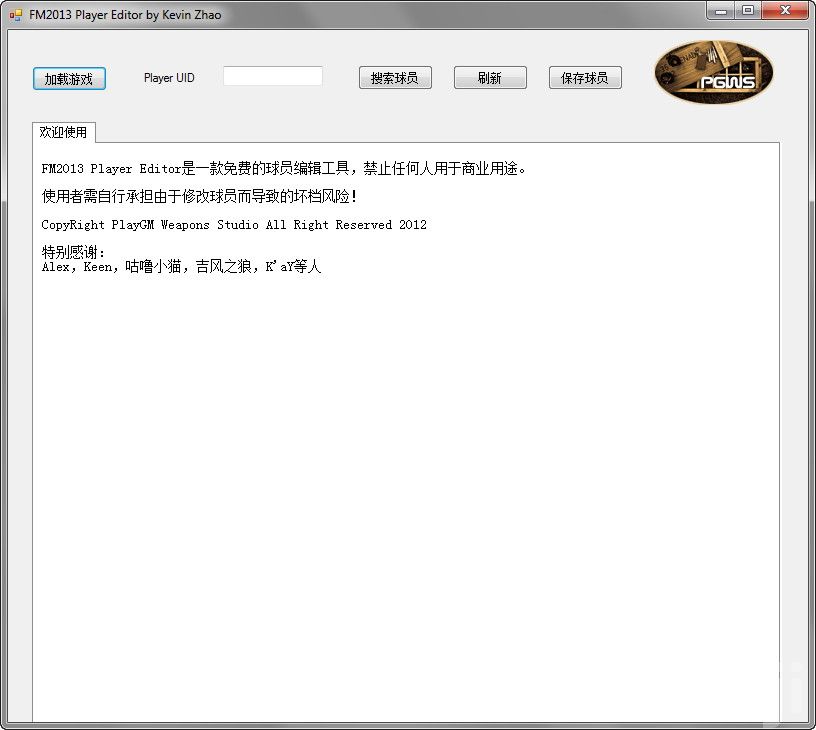
Task: Click the 搜索球员 search button
Action: click(x=395, y=78)
